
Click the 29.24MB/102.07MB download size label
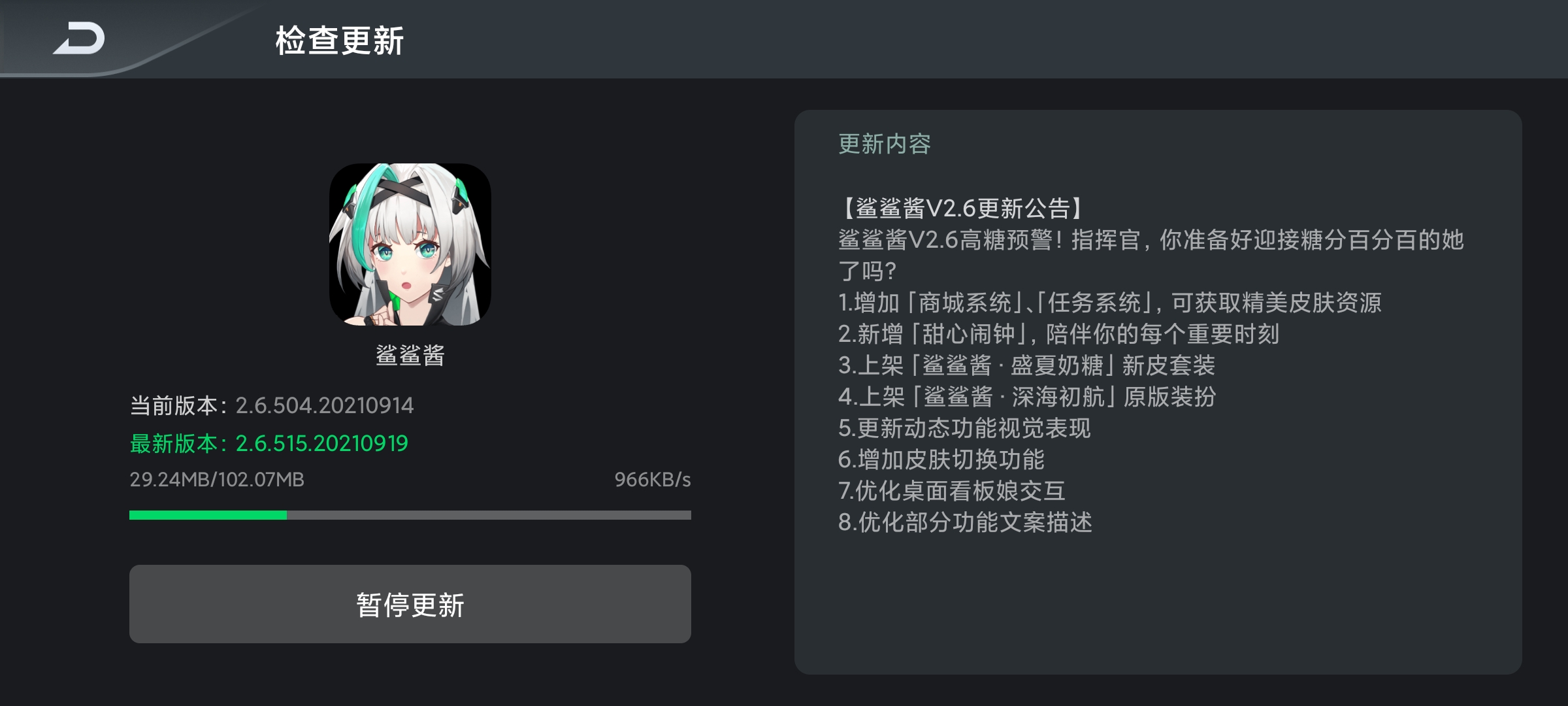pyautogui.click(x=217, y=480)
